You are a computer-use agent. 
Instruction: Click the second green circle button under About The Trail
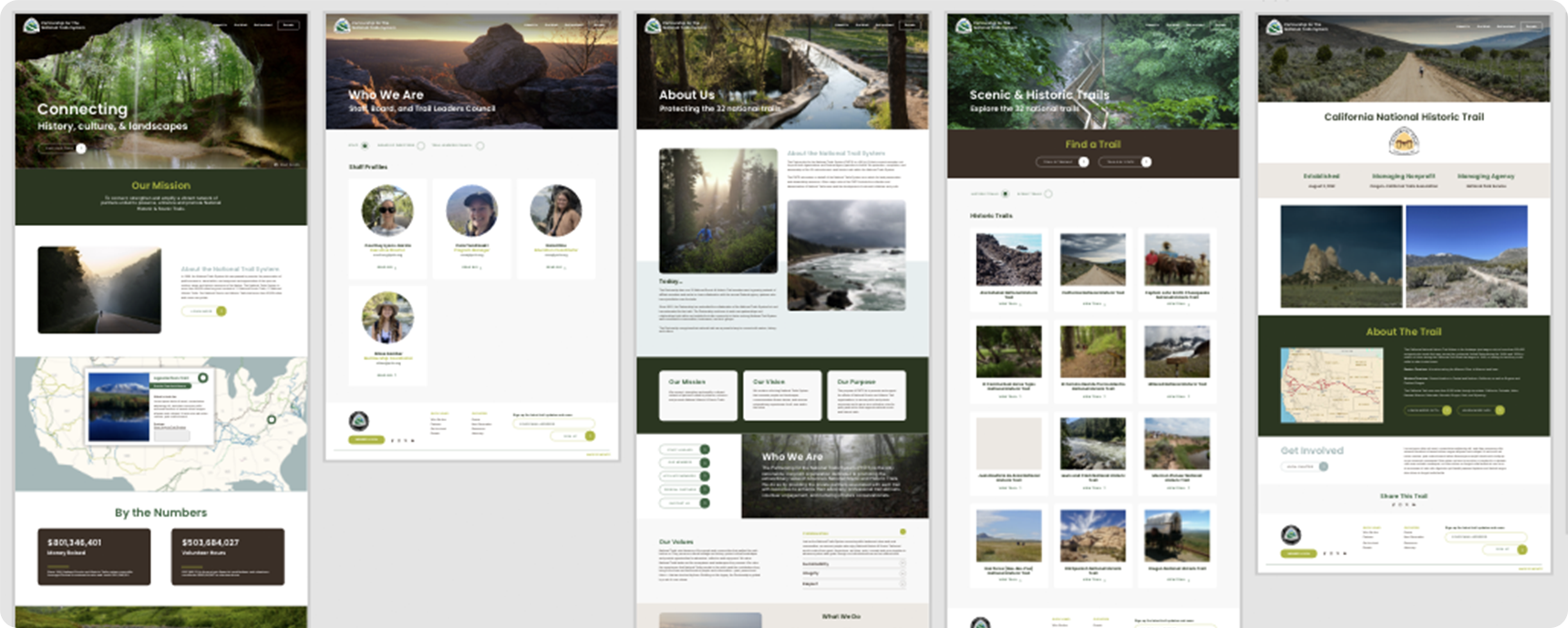[1500, 410]
